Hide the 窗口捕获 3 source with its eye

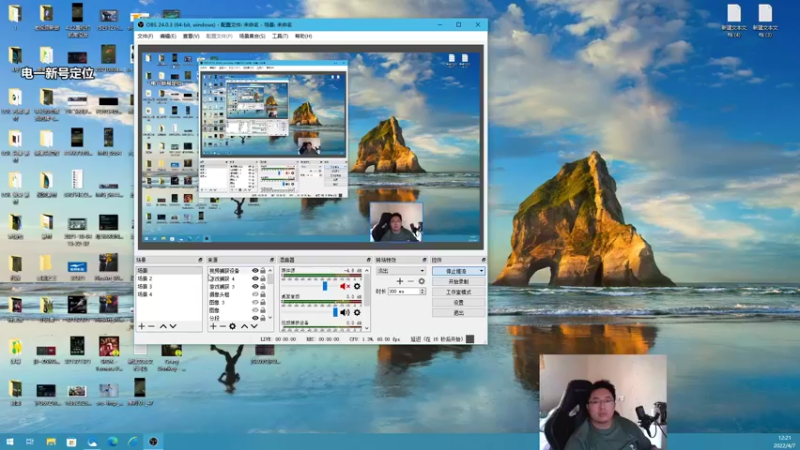(255, 287)
